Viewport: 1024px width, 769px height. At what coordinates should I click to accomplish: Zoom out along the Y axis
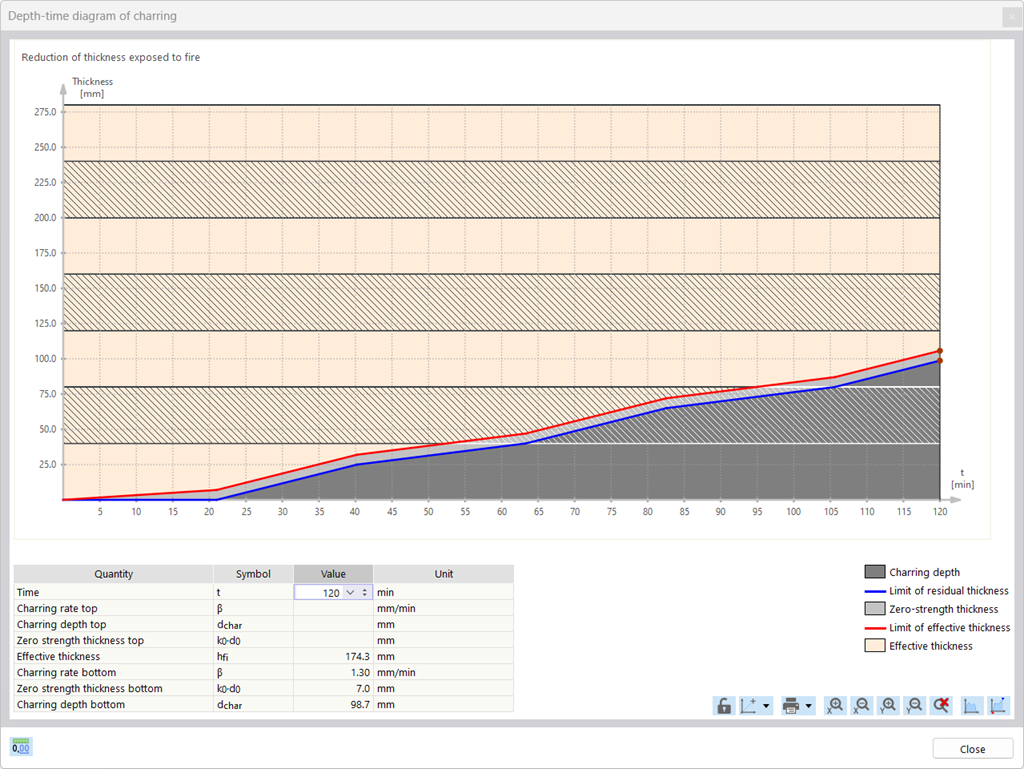(913, 705)
